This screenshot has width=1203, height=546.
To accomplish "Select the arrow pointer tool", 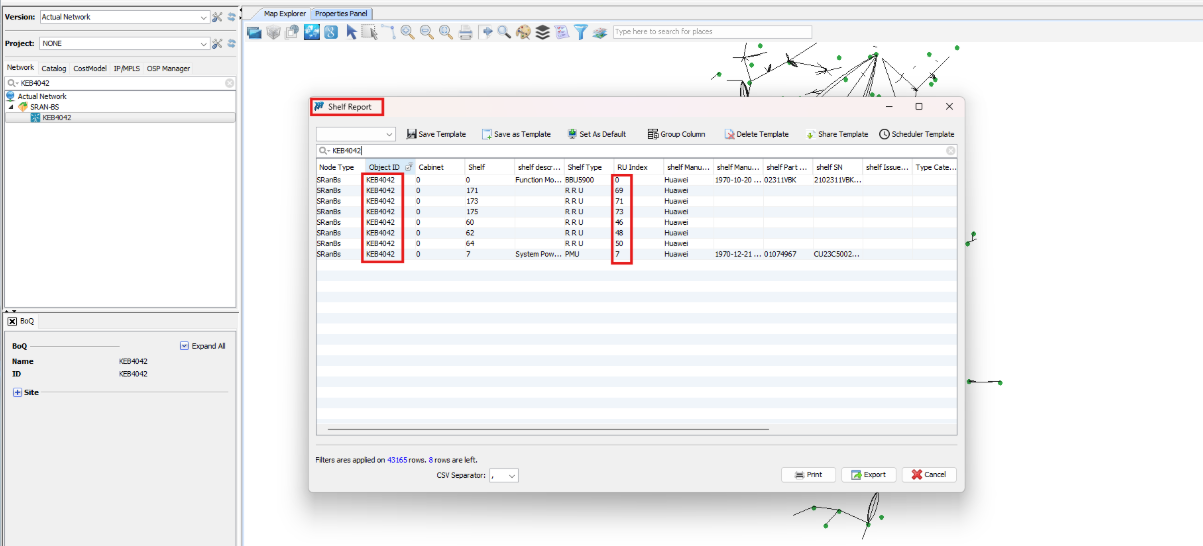I will click(351, 32).
